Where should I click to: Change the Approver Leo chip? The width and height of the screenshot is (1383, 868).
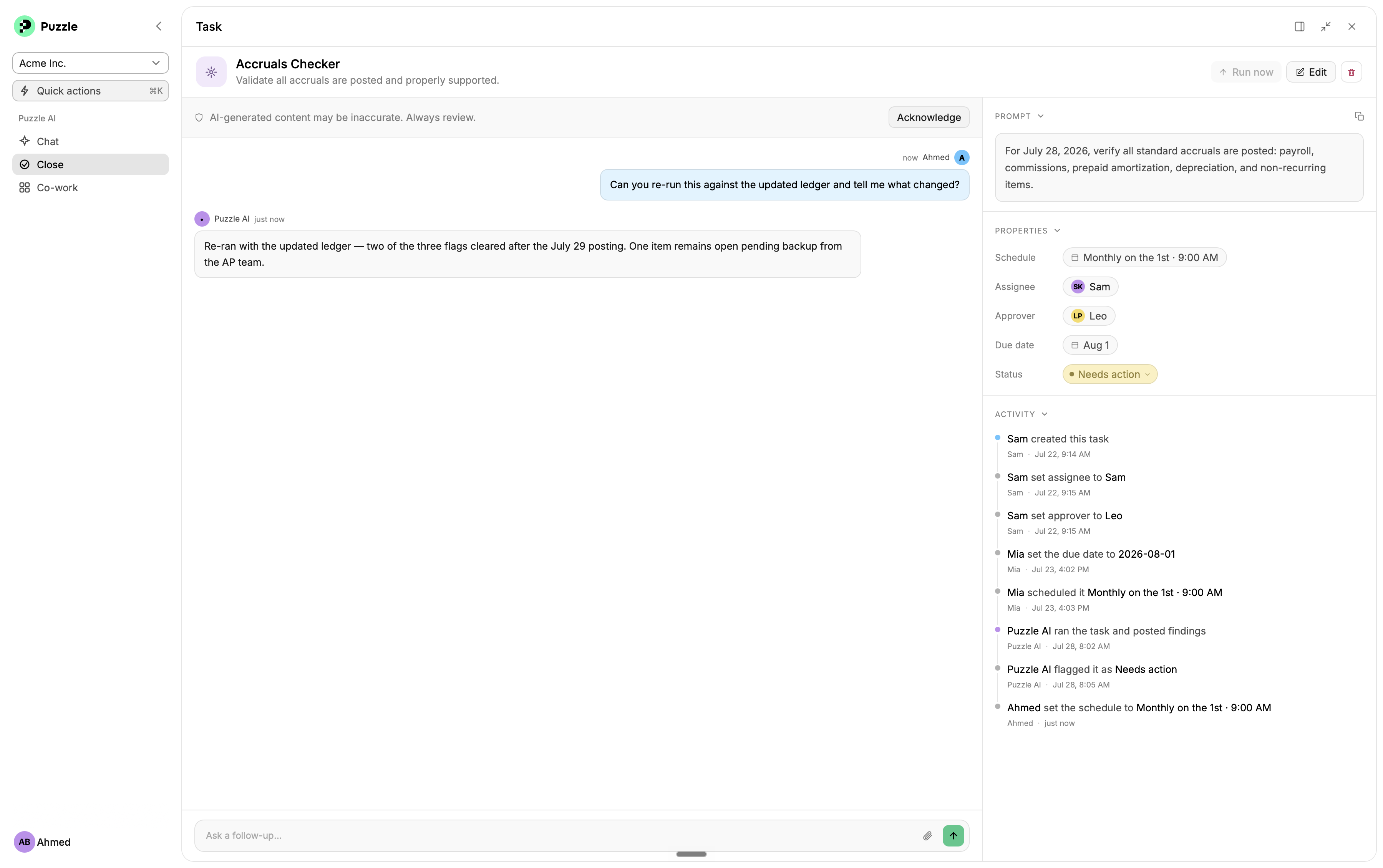click(1088, 316)
